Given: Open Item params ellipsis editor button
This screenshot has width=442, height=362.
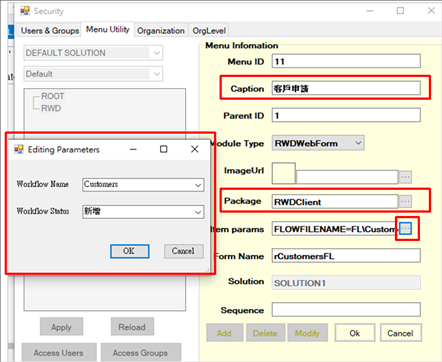Looking at the screenshot, I should coord(405,229).
